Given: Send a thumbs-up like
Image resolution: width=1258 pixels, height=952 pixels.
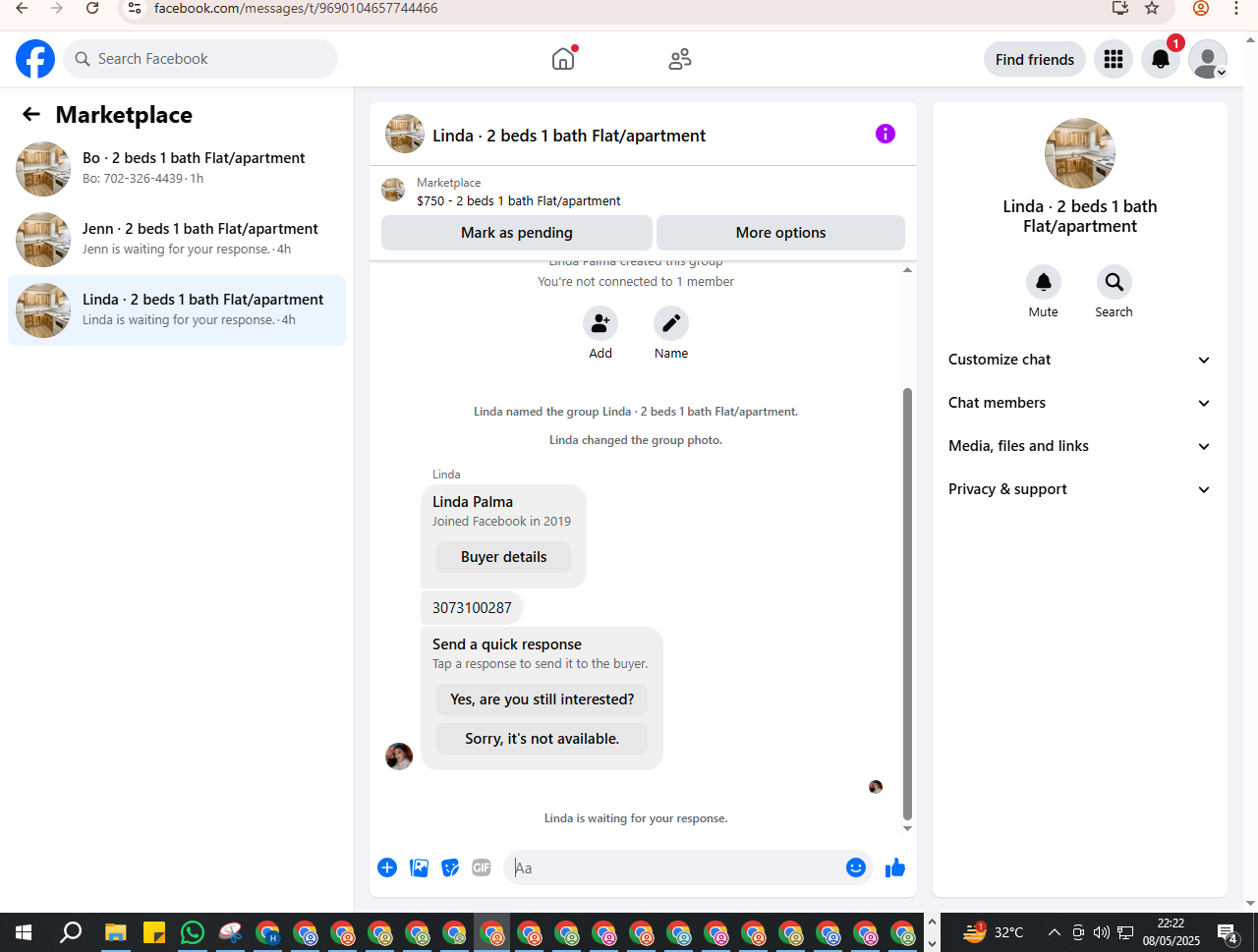Looking at the screenshot, I should pos(895,868).
